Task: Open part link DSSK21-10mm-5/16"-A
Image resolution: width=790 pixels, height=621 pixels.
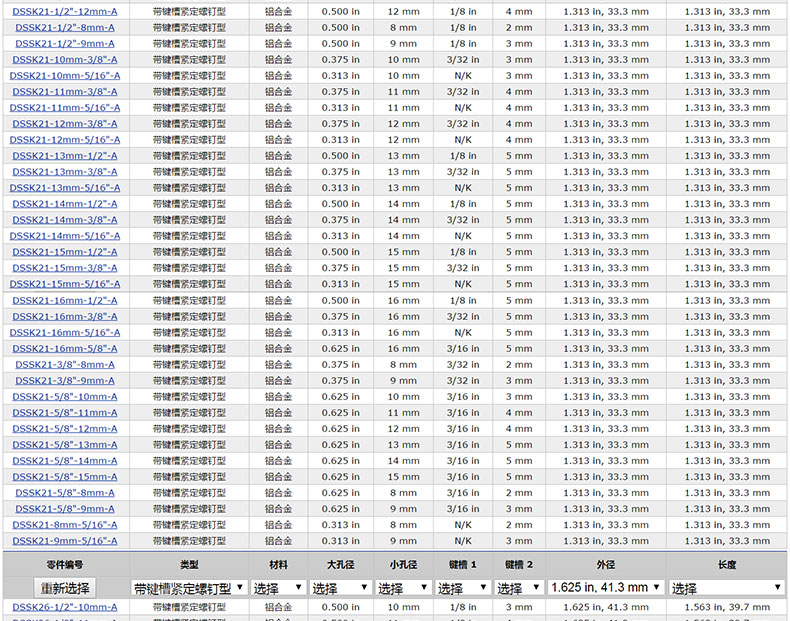Action: pyautogui.click(x=65, y=75)
